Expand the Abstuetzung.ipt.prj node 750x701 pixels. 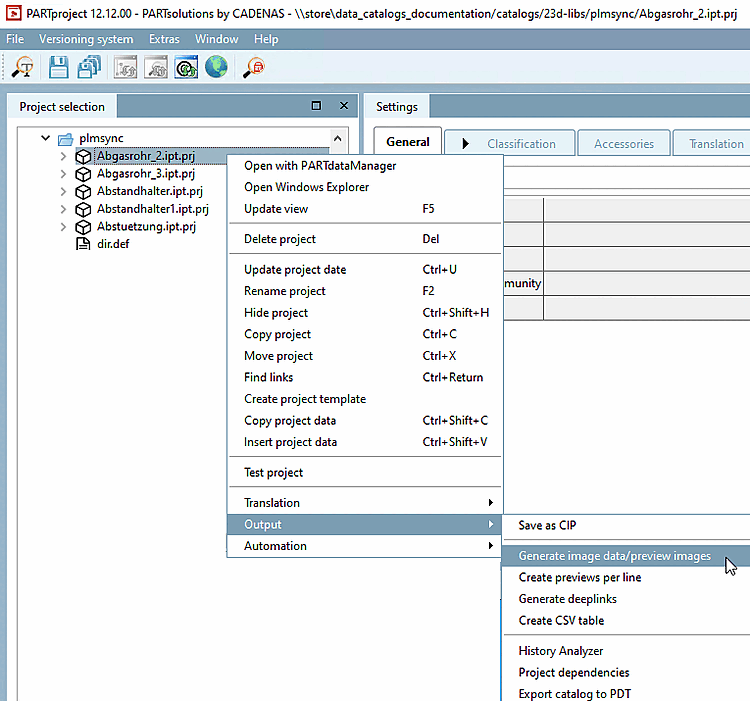point(63,227)
